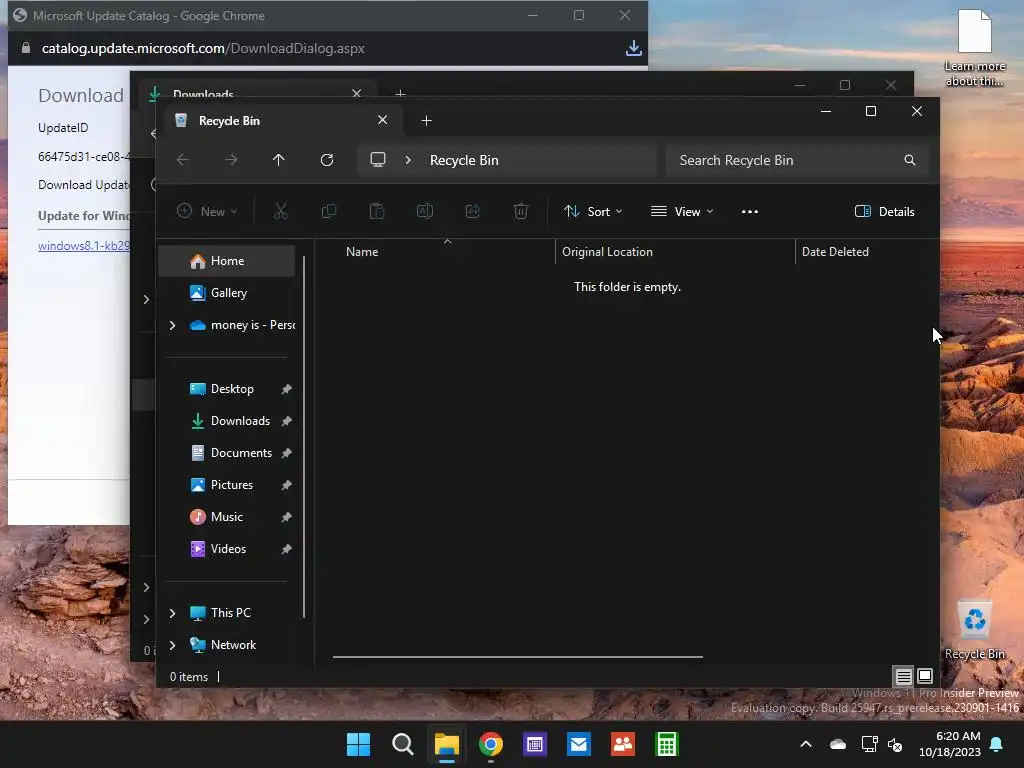The height and width of the screenshot is (768, 1024).
Task: Click the Share icon in toolbar
Action: pos(473,211)
